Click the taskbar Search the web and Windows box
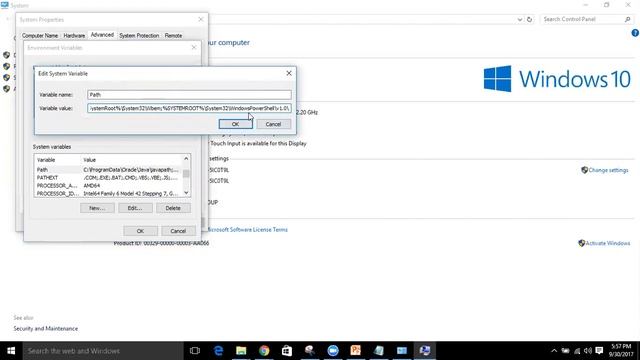The image size is (640, 360). click(103, 351)
